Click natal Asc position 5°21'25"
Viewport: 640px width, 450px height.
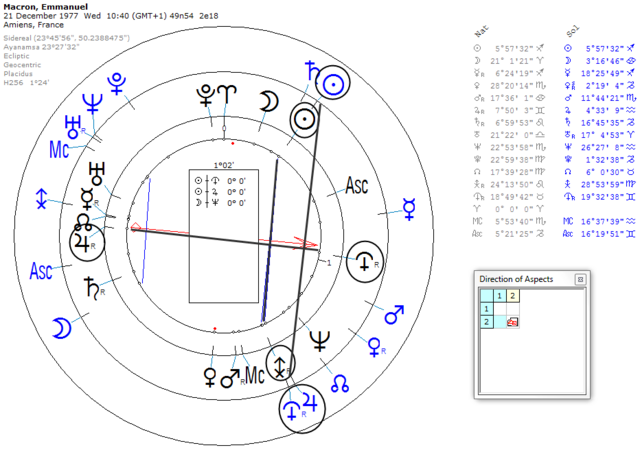tap(514, 234)
